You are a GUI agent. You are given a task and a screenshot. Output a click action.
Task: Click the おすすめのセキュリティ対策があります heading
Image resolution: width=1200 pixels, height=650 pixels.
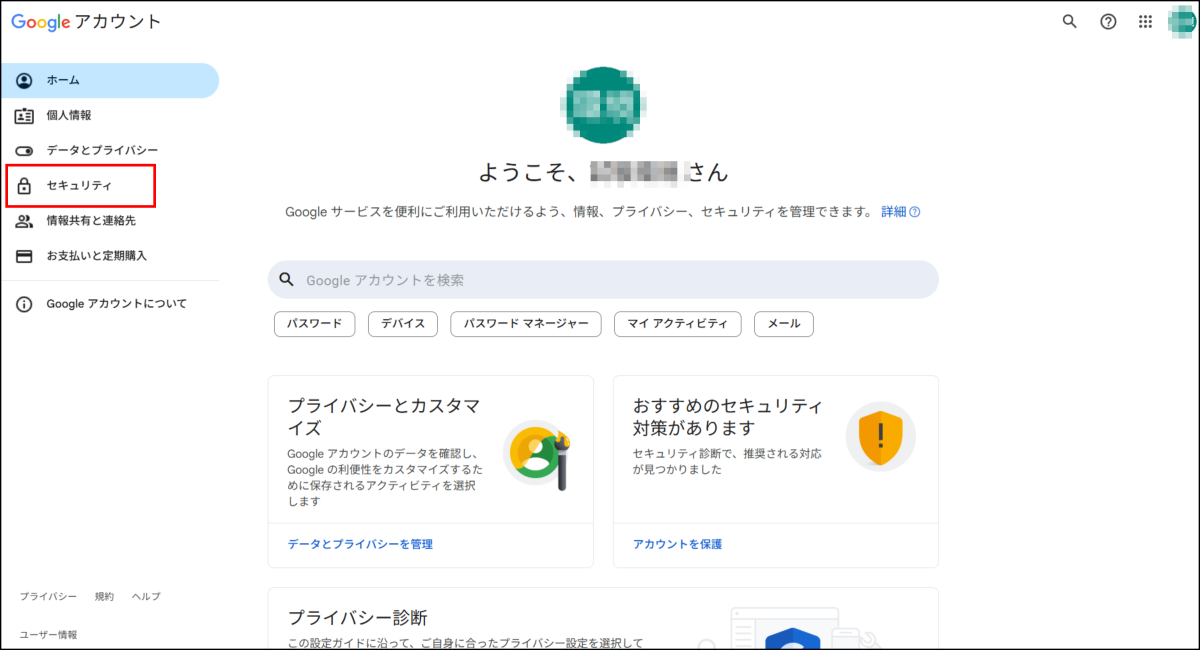pos(727,417)
